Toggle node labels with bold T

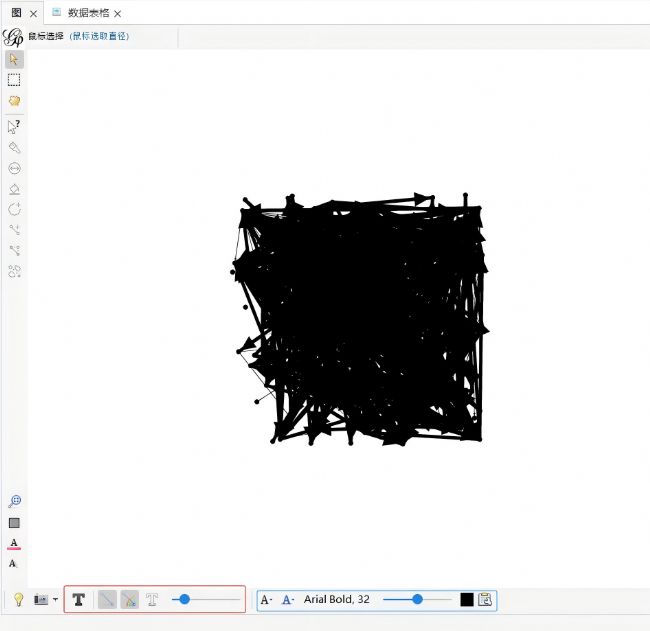click(79, 600)
